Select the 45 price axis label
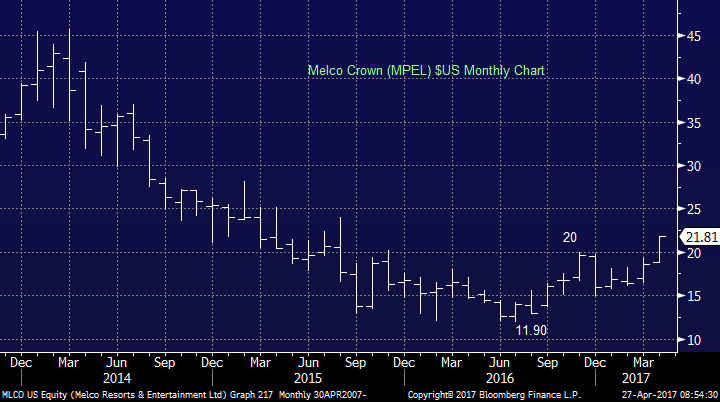This screenshot has width=720, height=402. [x=694, y=36]
